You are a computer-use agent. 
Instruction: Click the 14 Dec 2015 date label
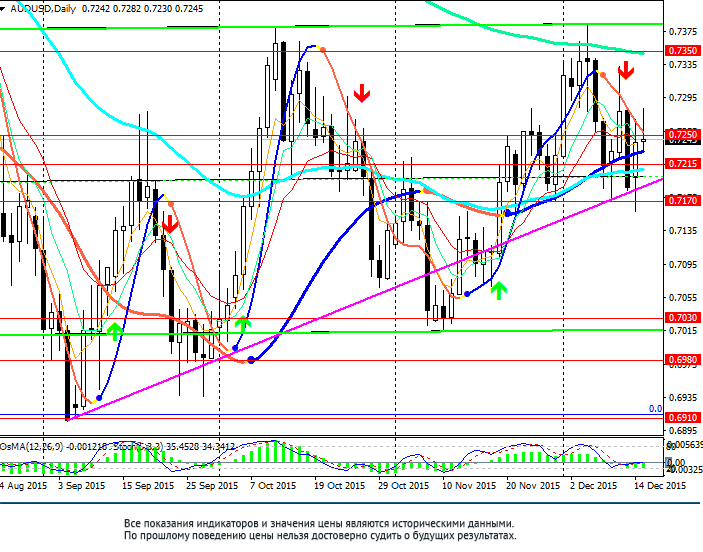(x=660, y=486)
